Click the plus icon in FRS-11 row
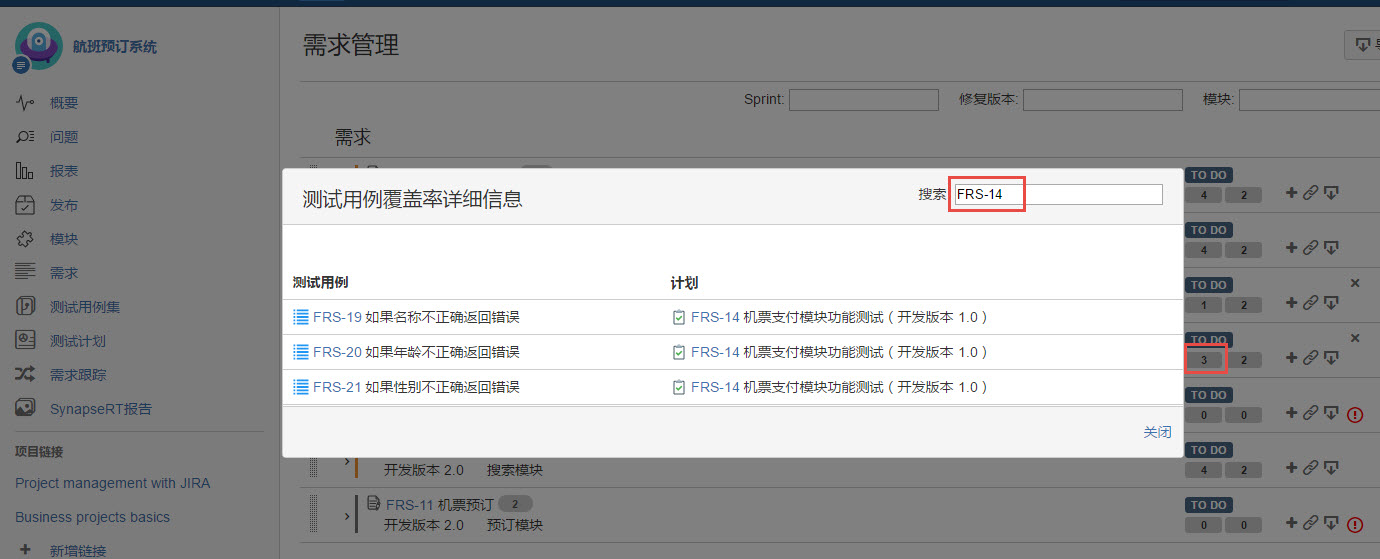Image resolution: width=1380 pixels, height=559 pixels. (x=1291, y=523)
